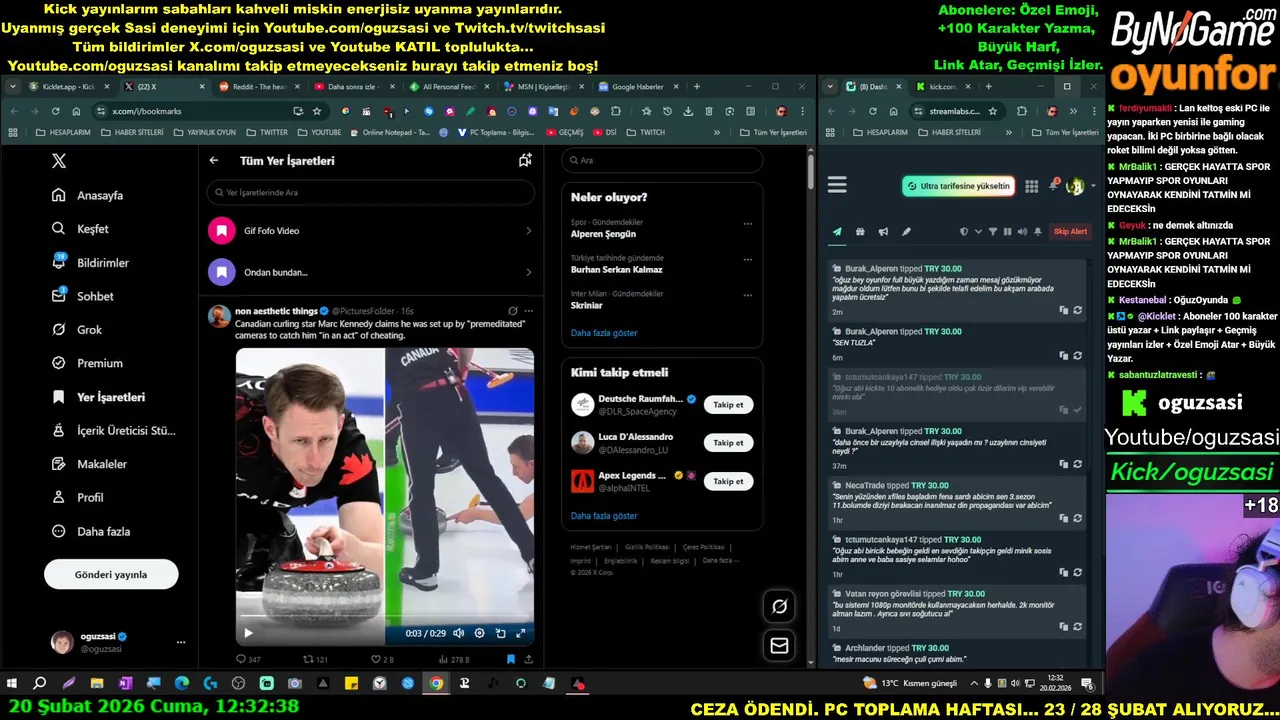
Task: Click Daha fazla göster under Neler oluyor
Action: tap(604, 333)
